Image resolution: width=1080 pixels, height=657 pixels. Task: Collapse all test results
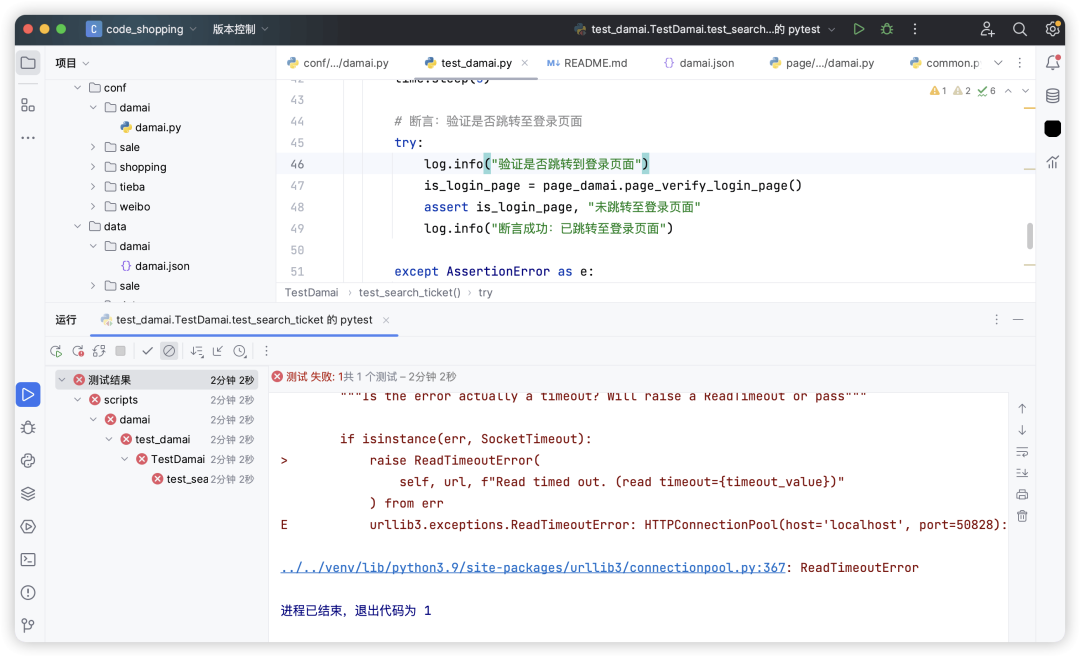click(x=218, y=351)
